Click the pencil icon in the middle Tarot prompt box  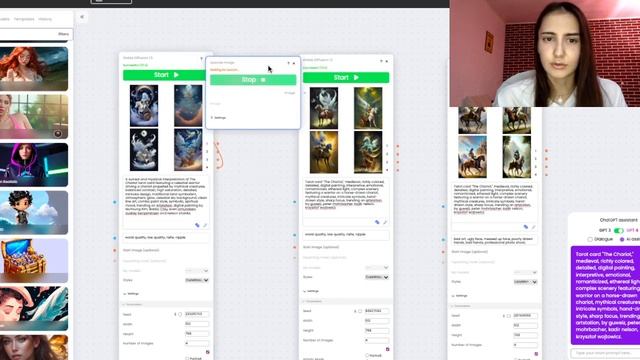[x=385, y=222]
